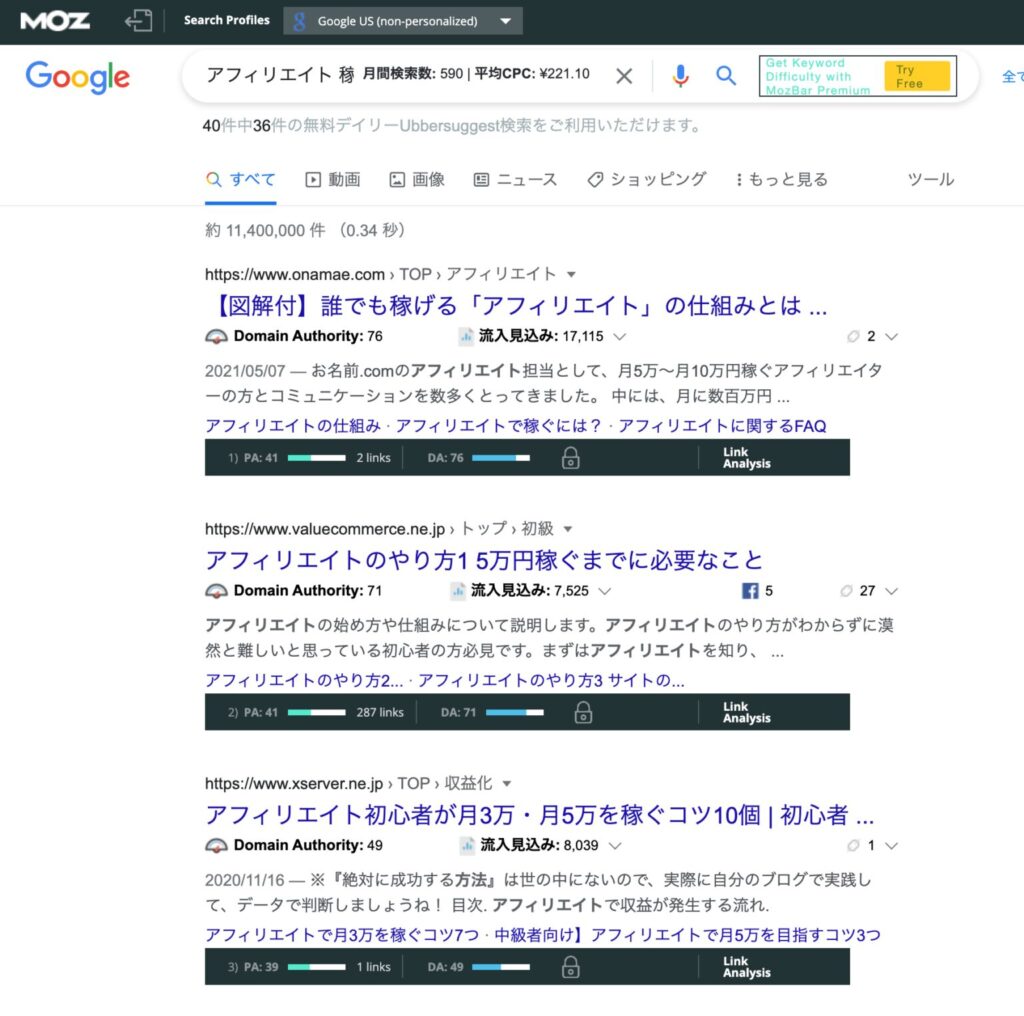Expand the 流入見込み 8,039 chevron
1024x1016 pixels.
(615, 846)
